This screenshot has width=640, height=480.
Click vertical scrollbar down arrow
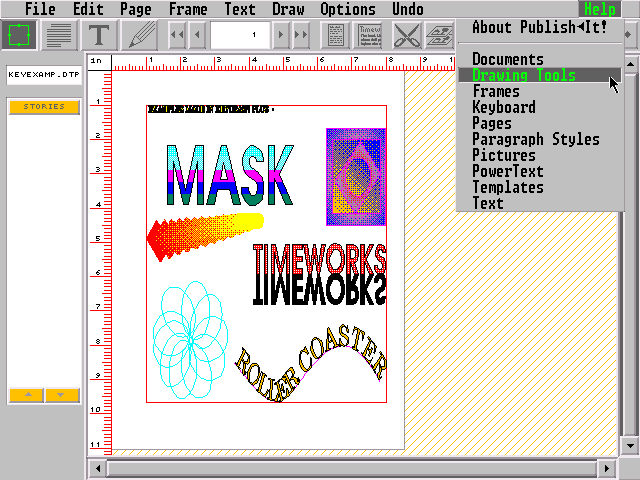(x=630, y=446)
